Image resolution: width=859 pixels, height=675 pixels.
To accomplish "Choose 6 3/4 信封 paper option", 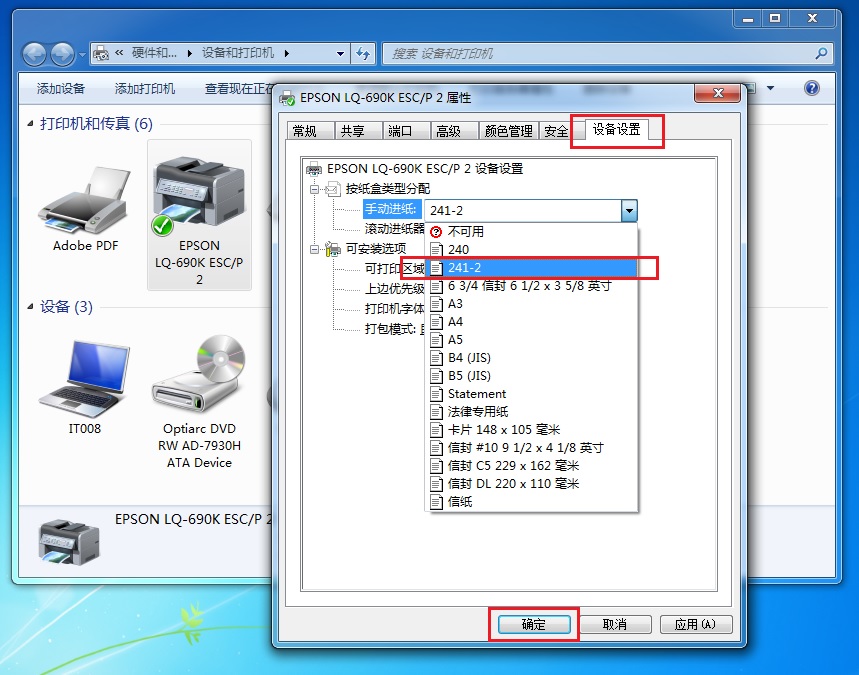I will click(531, 286).
